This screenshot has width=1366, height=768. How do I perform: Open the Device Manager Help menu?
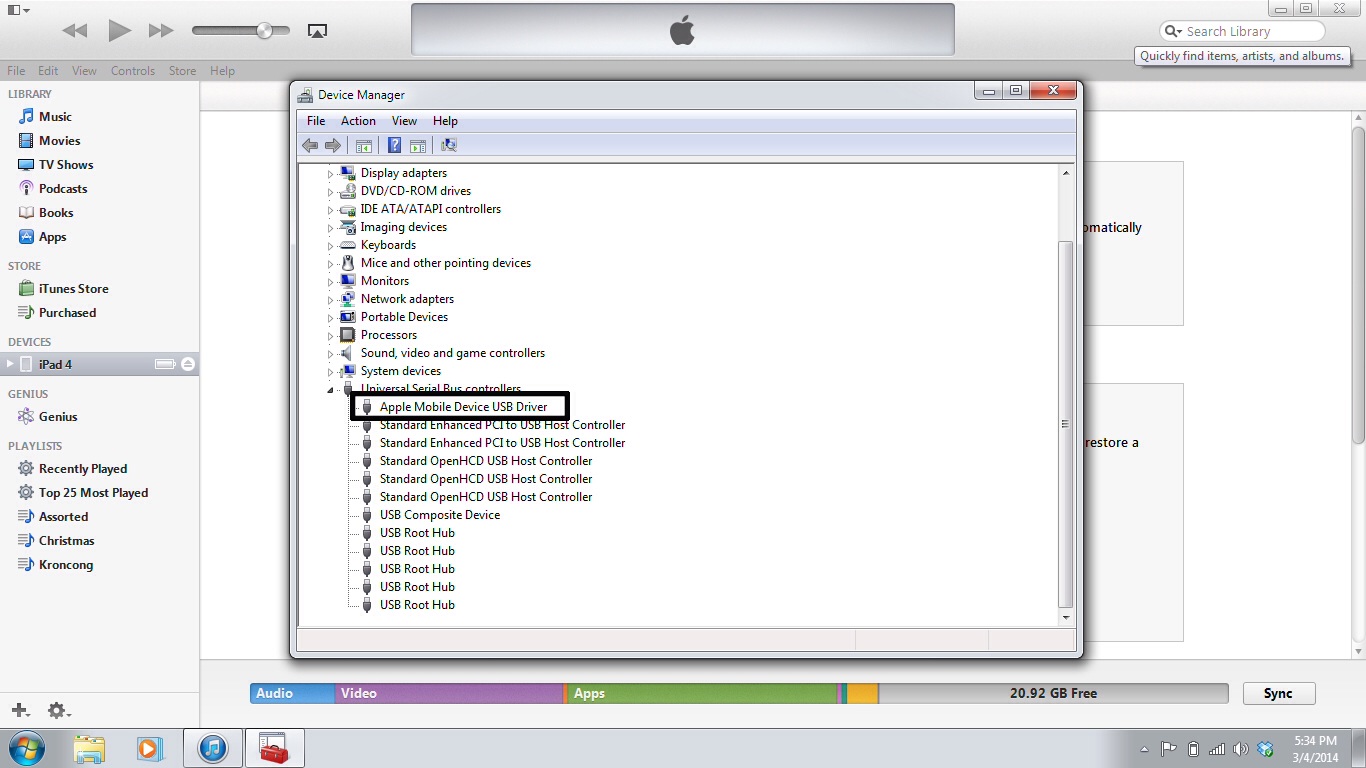(445, 121)
